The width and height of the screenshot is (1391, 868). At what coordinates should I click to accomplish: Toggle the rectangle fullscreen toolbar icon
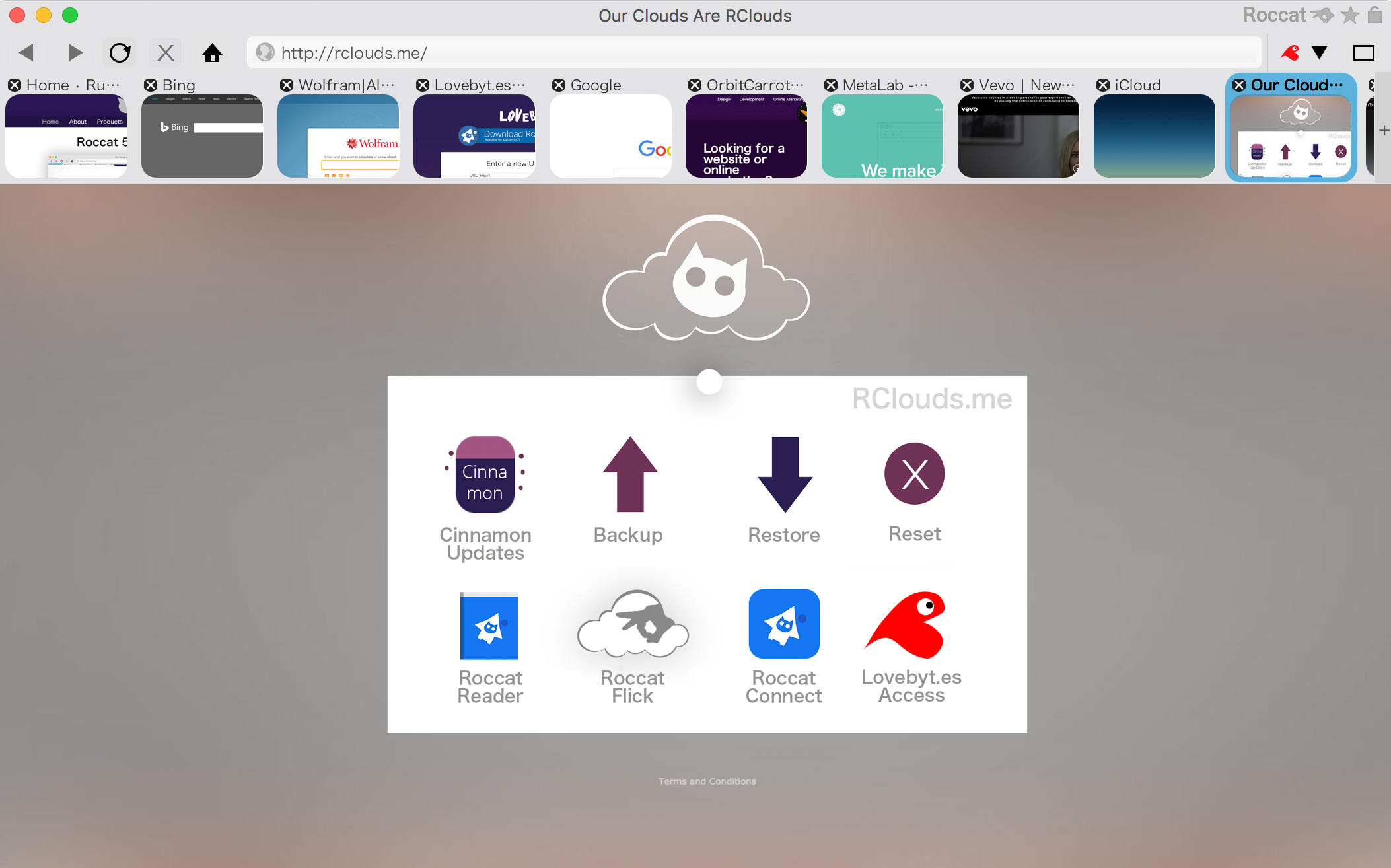click(1363, 52)
